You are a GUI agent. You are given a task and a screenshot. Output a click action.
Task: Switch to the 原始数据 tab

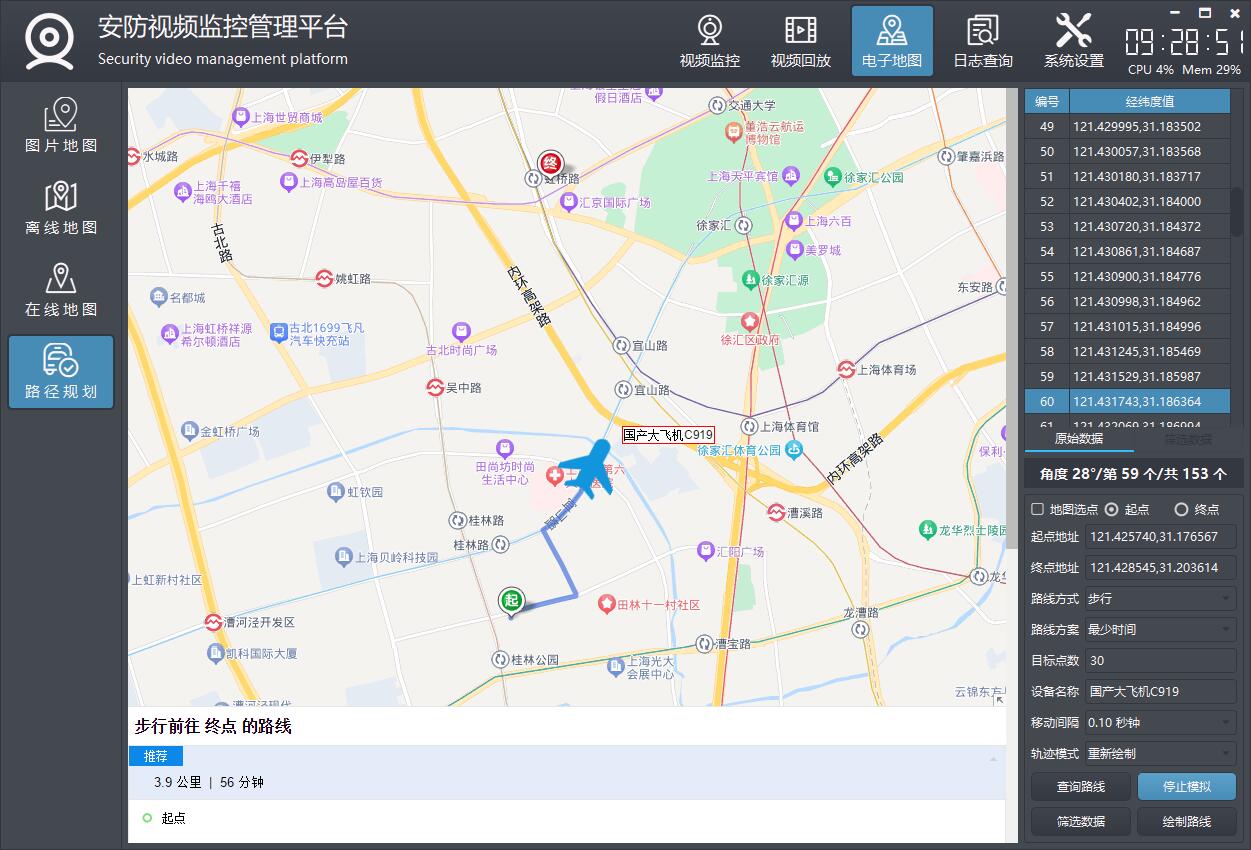click(x=1079, y=439)
